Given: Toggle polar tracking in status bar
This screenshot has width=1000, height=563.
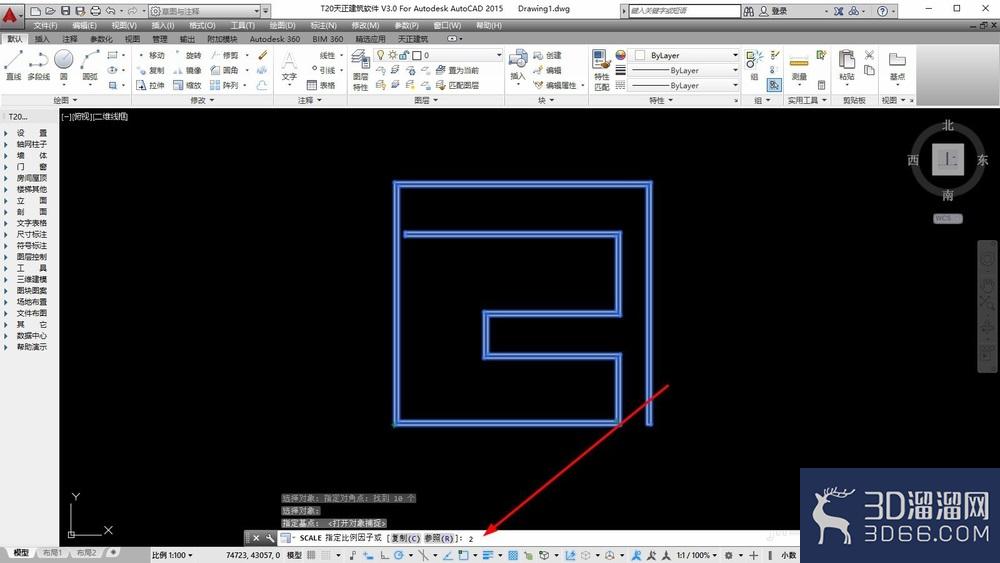Looking at the screenshot, I should pyautogui.click(x=399, y=555).
